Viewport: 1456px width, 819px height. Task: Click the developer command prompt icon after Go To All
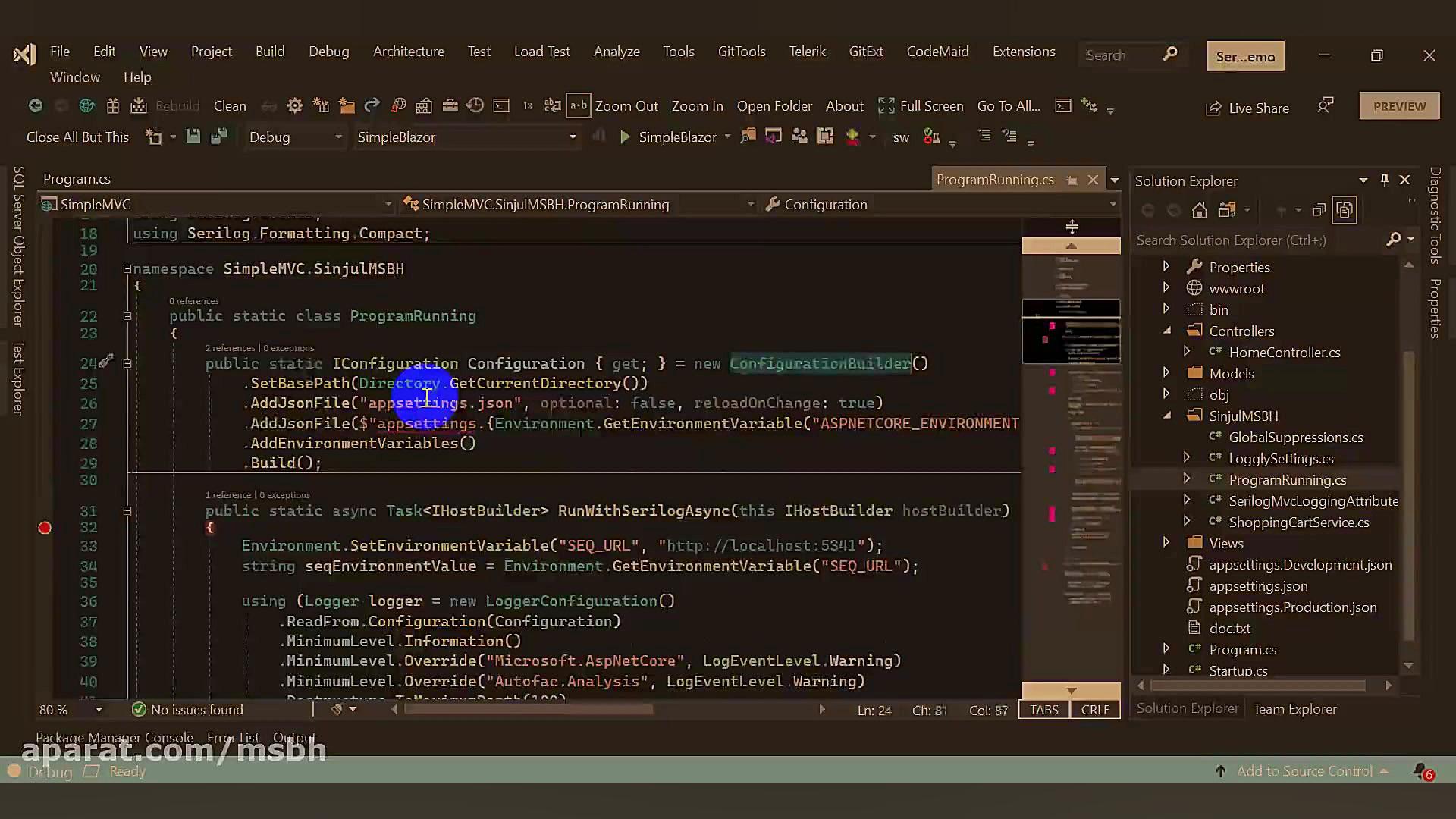tap(1063, 106)
